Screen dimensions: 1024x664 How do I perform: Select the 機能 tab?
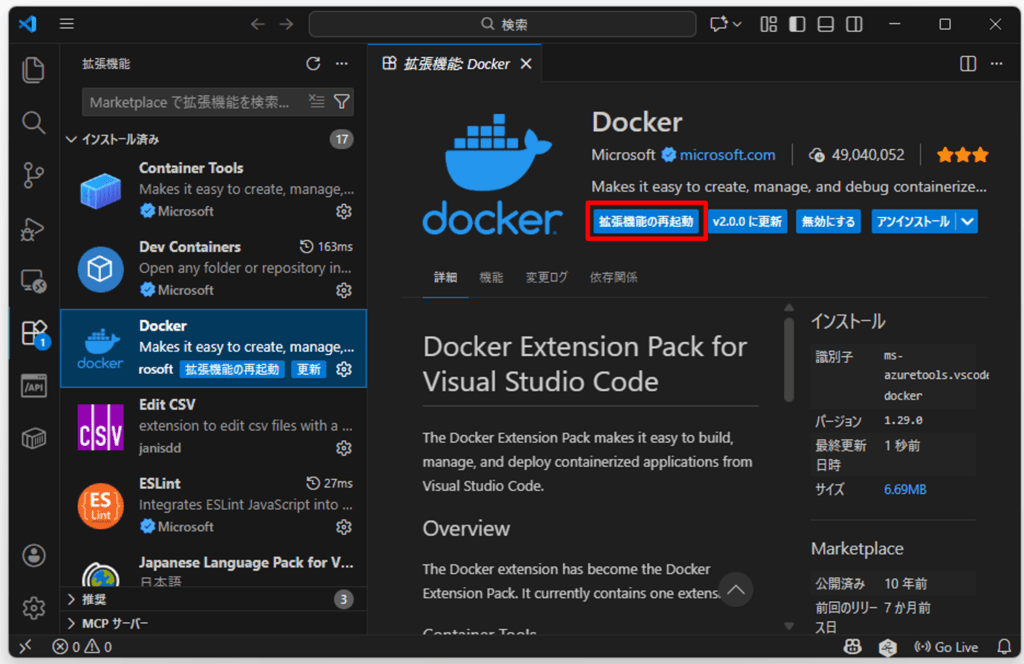click(x=491, y=277)
